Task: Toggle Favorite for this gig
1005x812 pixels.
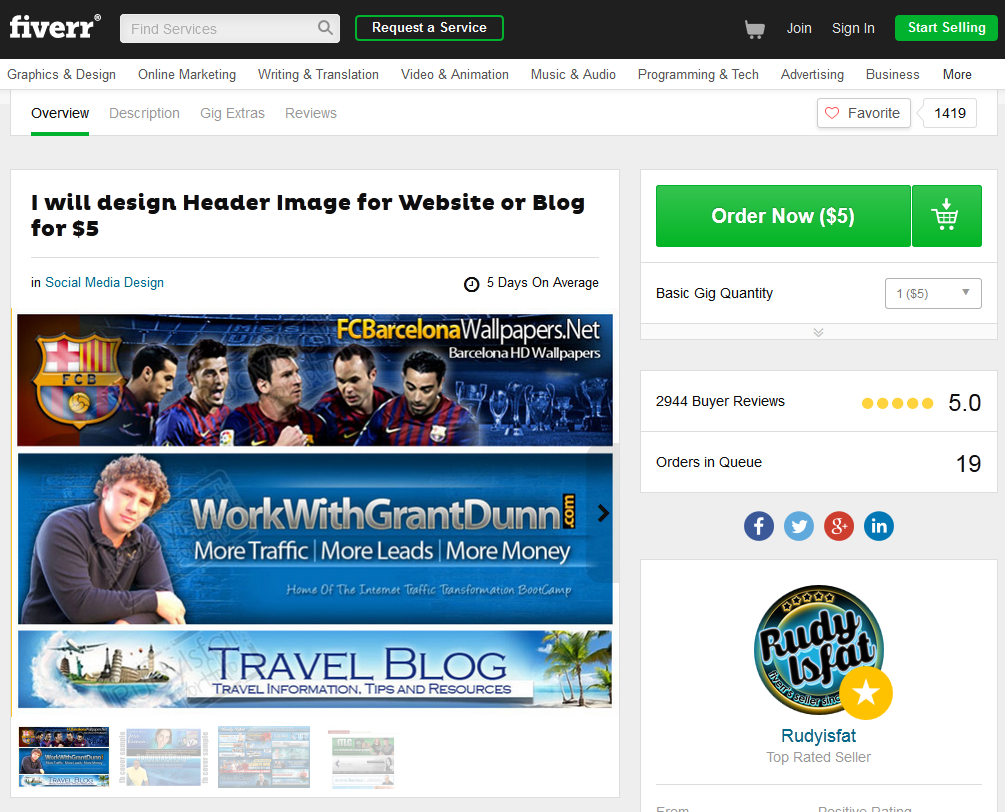Action: point(863,113)
